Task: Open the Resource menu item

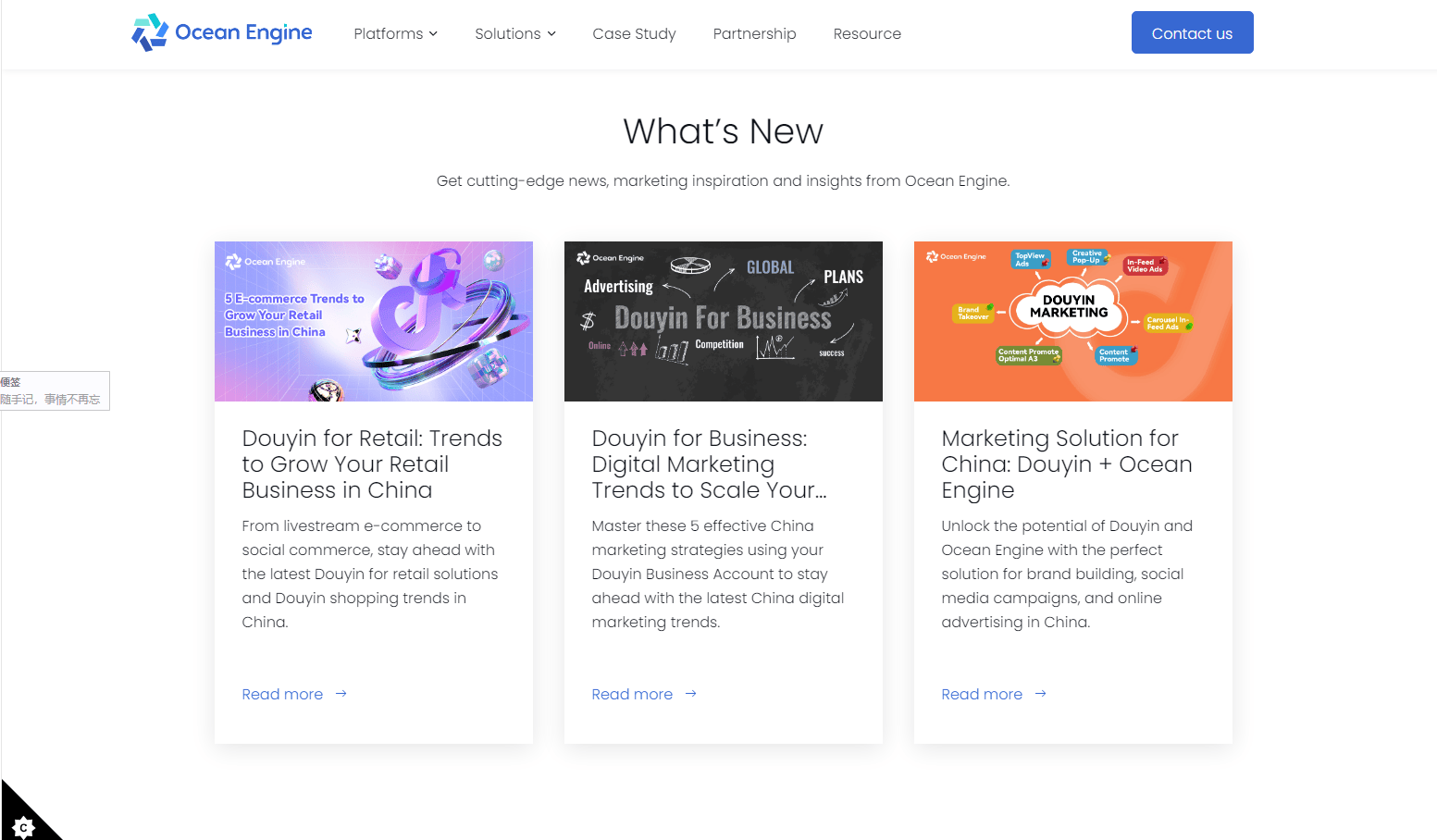Action: [x=867, y=33]
